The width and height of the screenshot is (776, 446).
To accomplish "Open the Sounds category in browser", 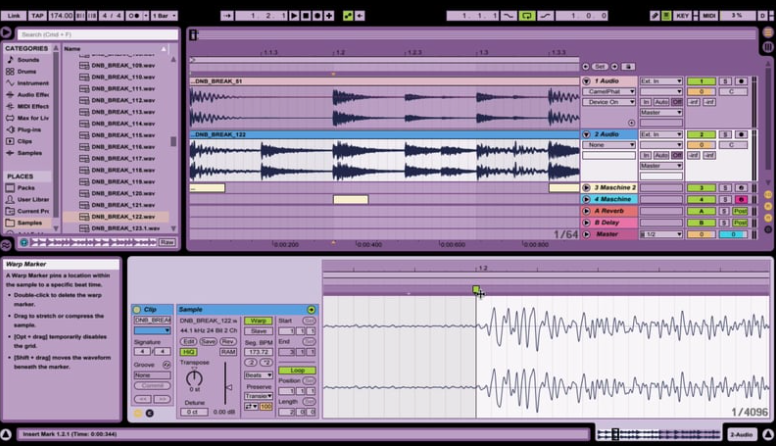I will click(28, 60).
